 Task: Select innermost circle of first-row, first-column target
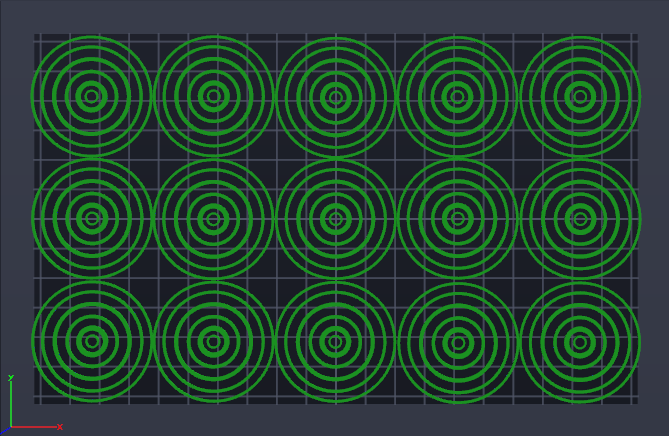coord(92,96)
